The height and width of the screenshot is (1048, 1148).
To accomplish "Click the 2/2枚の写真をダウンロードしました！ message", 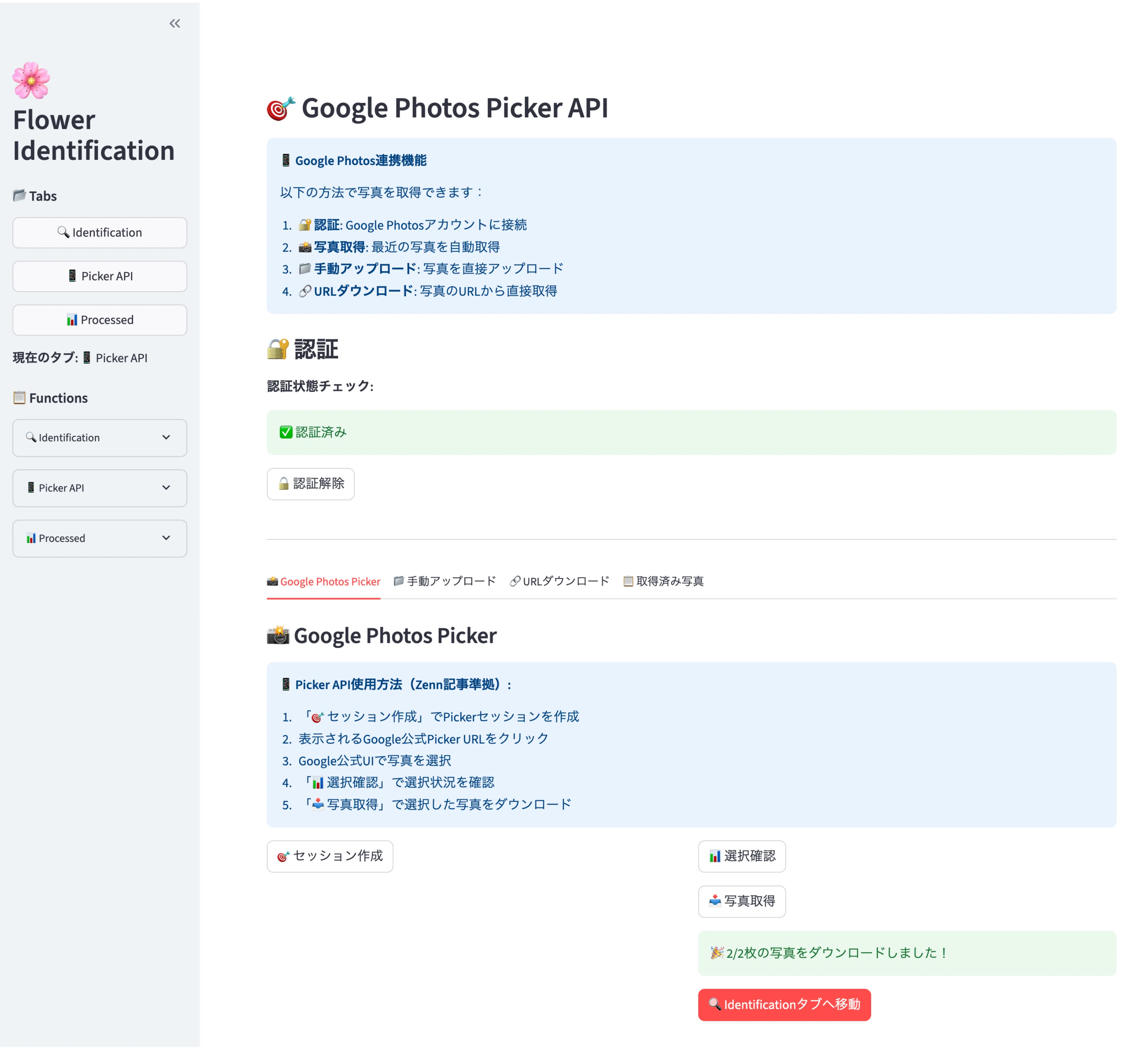I will (x=907, y=953).
